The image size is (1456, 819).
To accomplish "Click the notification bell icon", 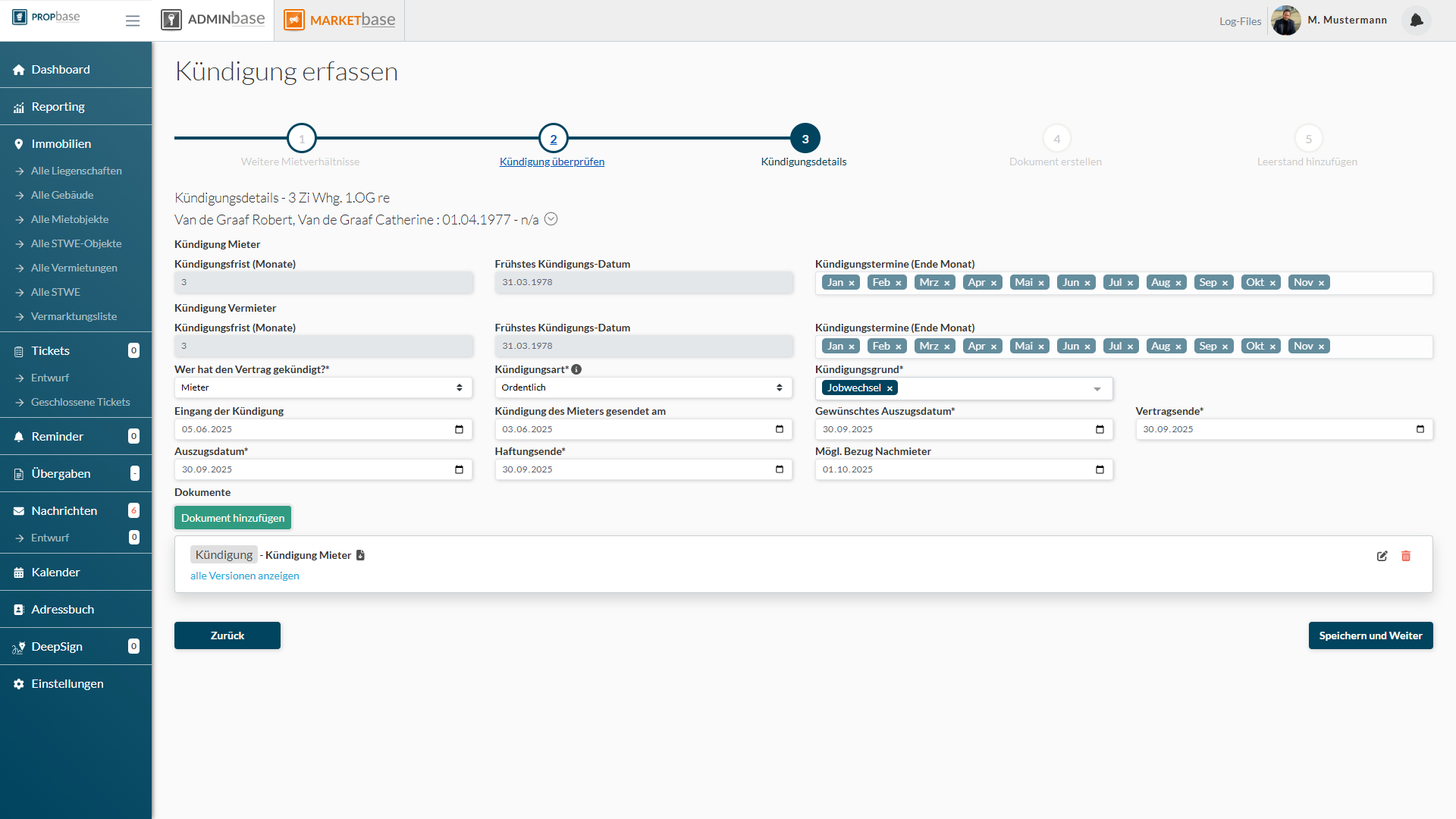I will click(1416, 20).
